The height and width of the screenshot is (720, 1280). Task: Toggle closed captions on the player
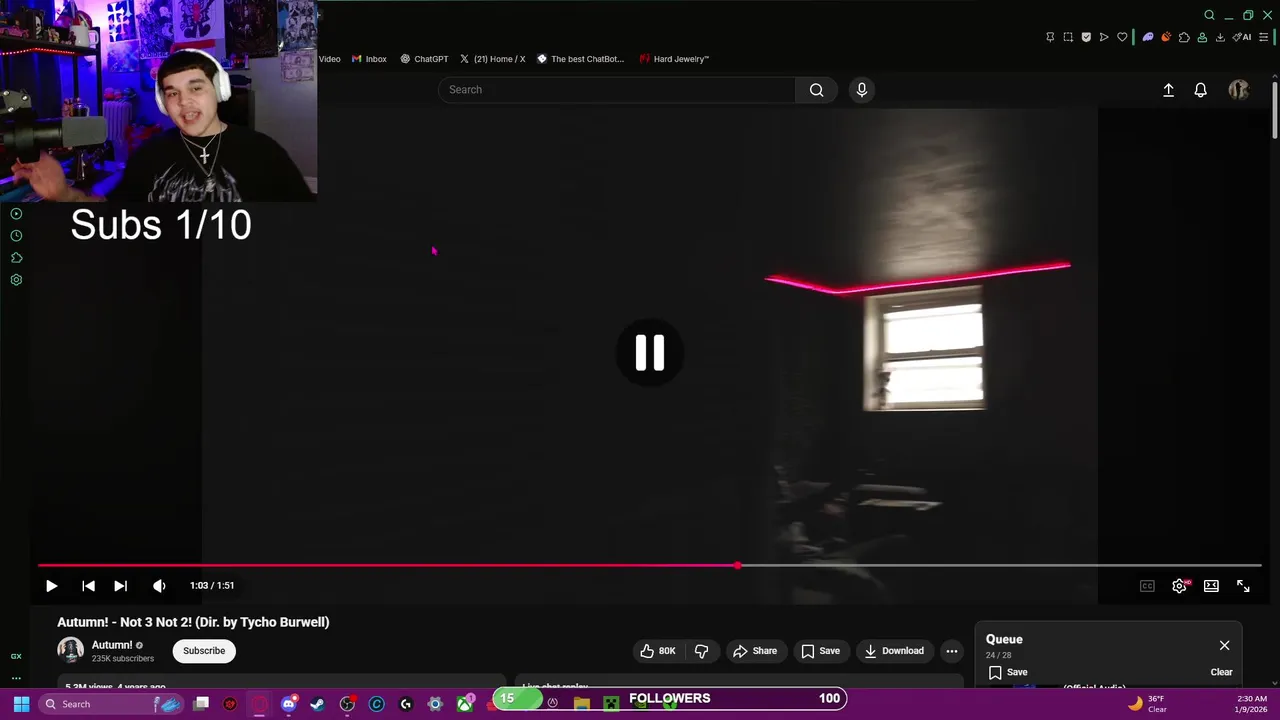click(1147, 586)
